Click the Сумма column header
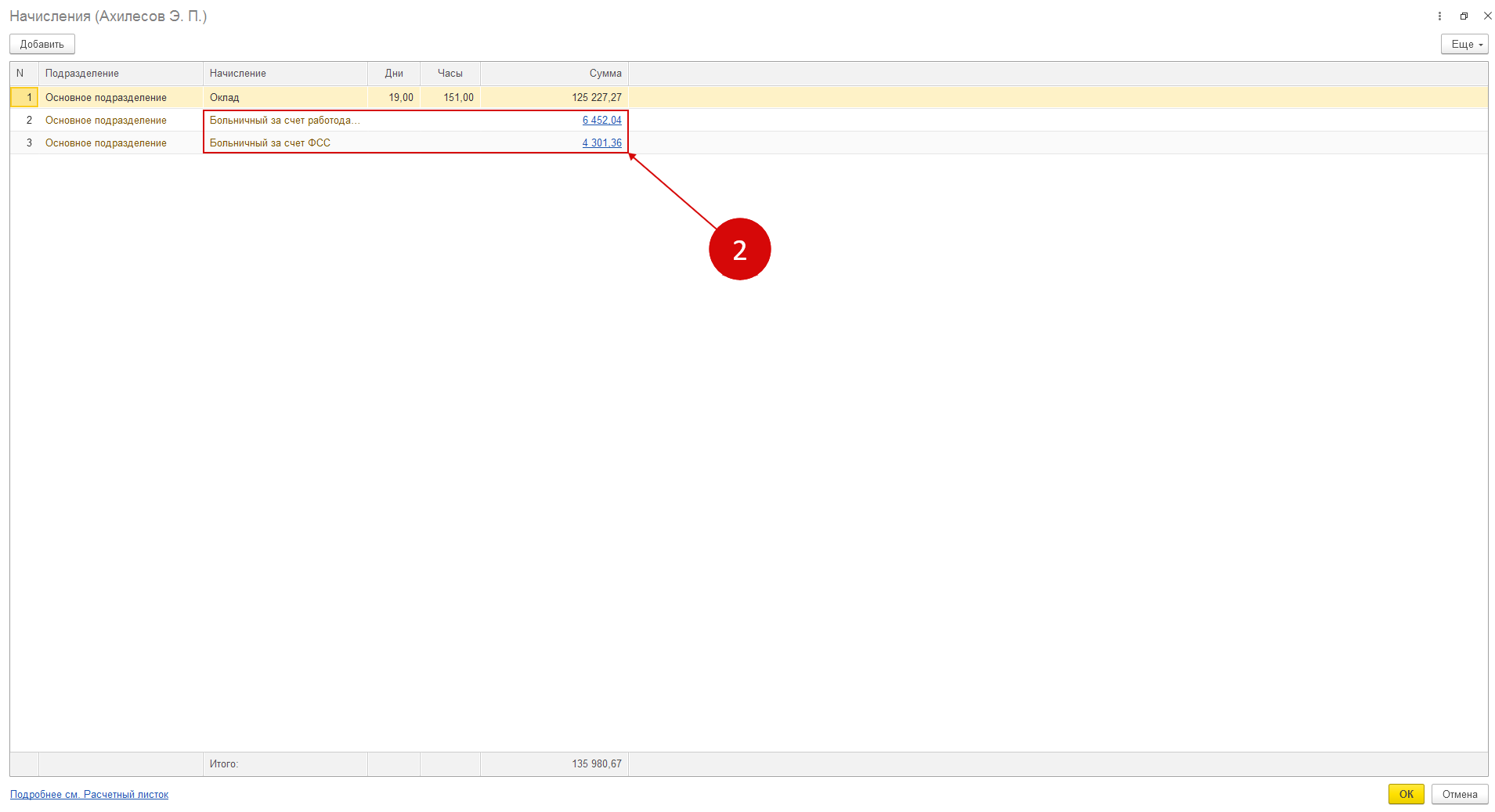Viewport: 1495px width, 812px height. 605,74
